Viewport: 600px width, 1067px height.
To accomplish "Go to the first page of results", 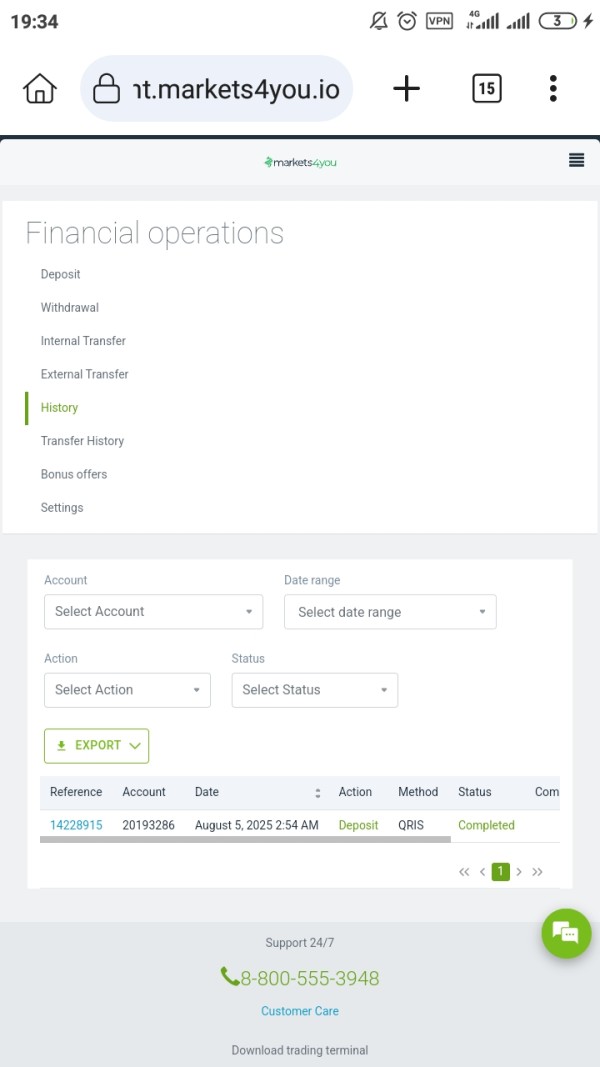I will pos(464,872).
